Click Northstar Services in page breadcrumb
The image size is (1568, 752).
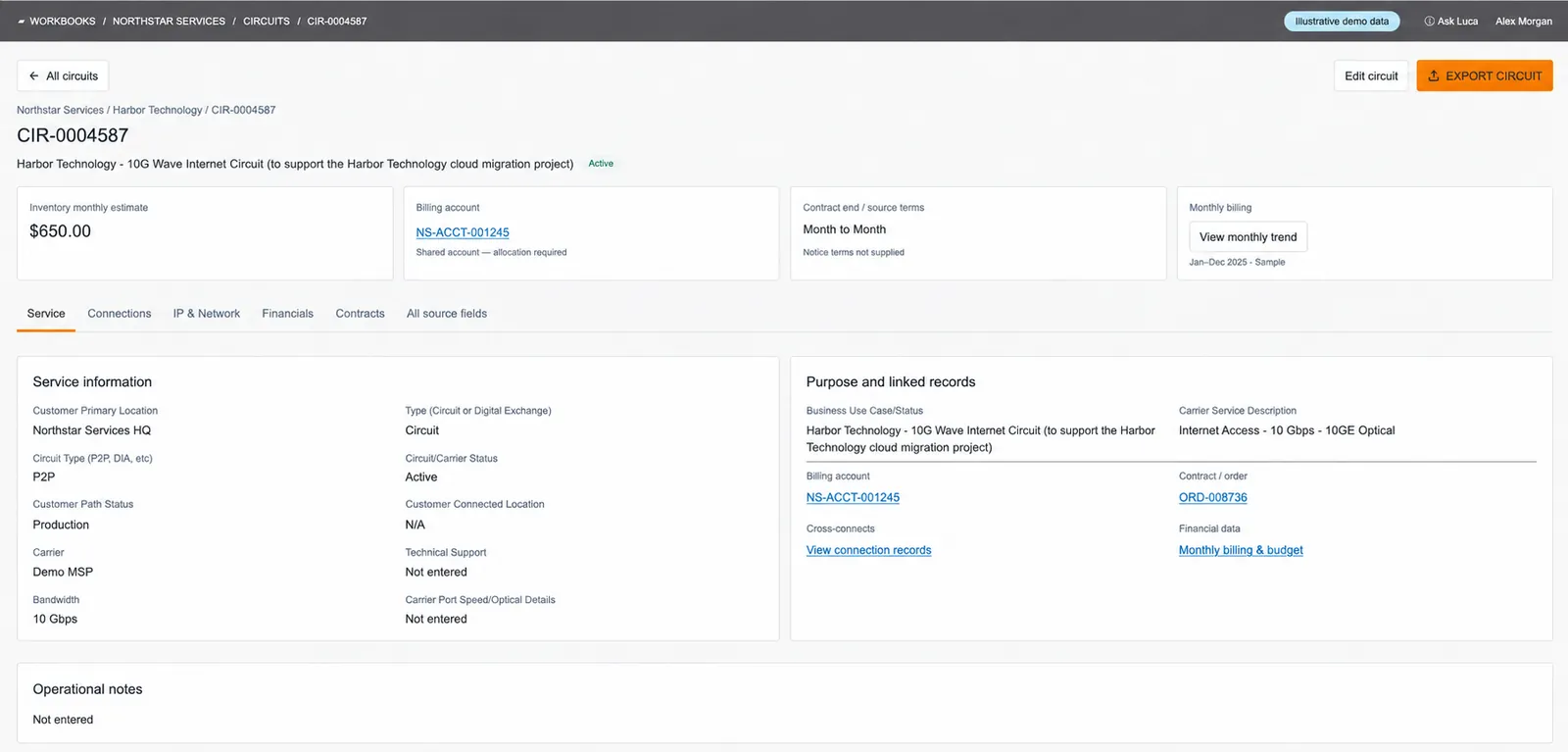[x=60, y=110]
